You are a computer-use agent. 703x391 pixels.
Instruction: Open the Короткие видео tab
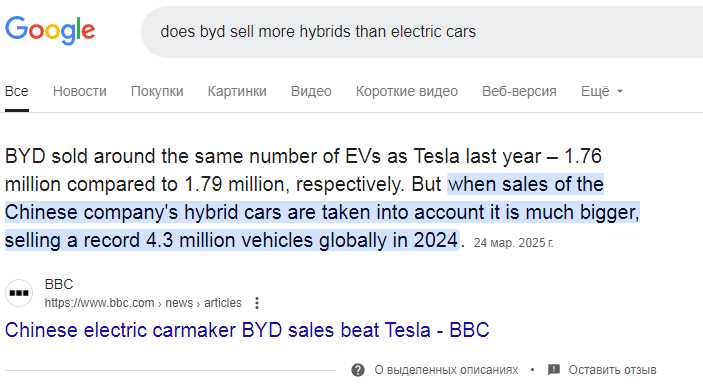tap(407, 91)
